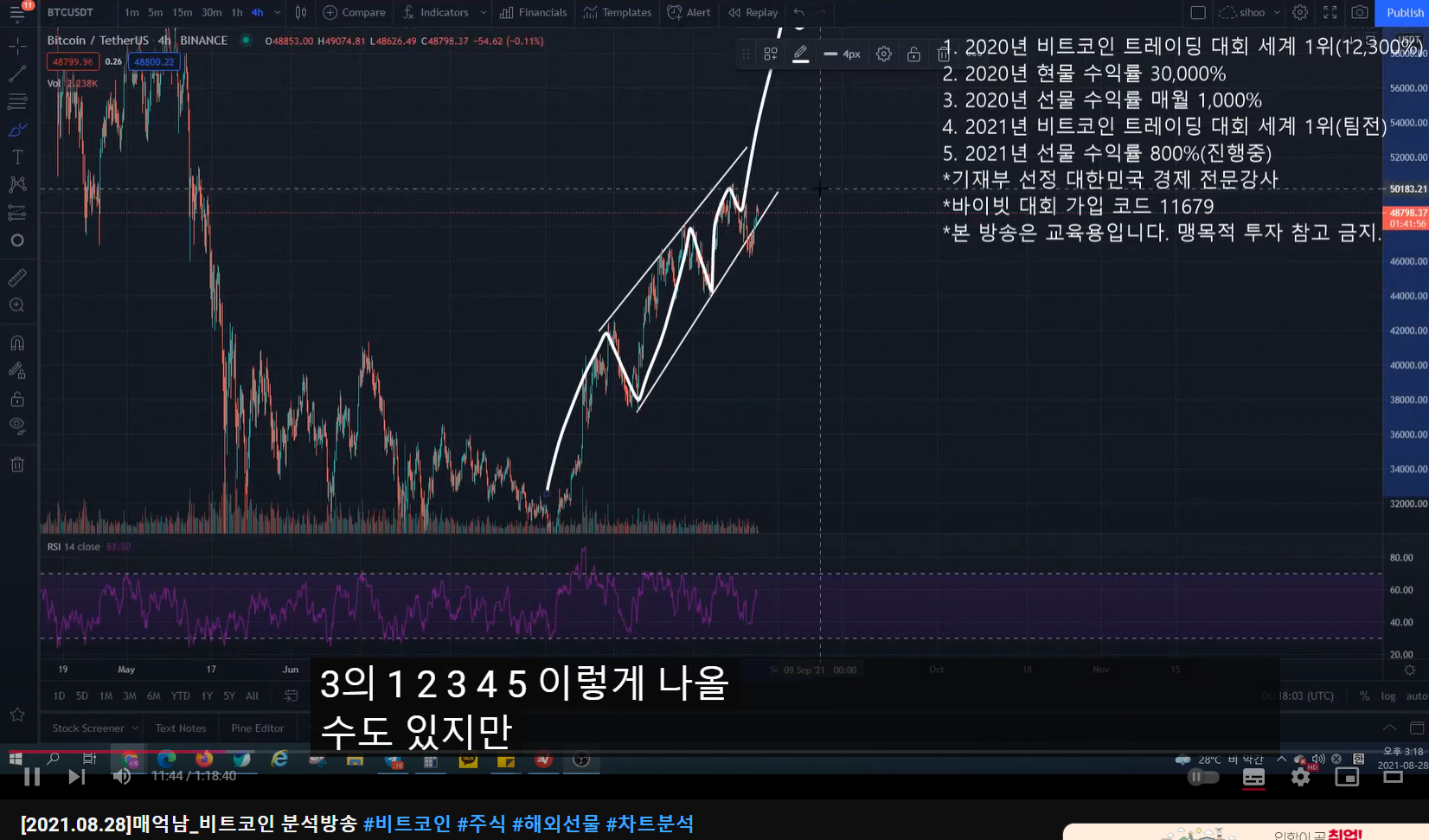
Task: Open candlestick chart style selector
Action: [x=301, y=12]
